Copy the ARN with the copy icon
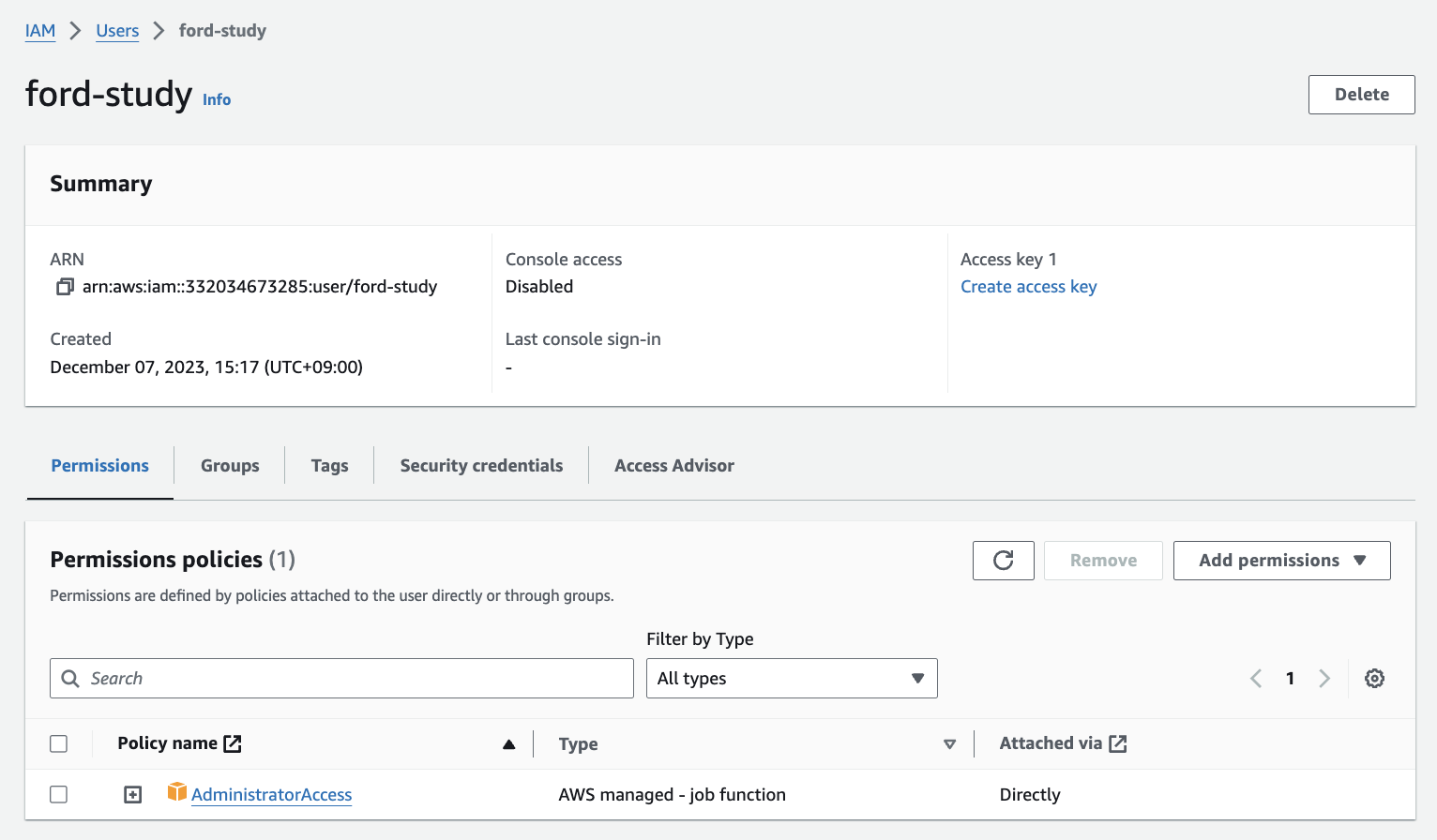Viewport: 1437px width, 840px height. [x=65, y=287]
